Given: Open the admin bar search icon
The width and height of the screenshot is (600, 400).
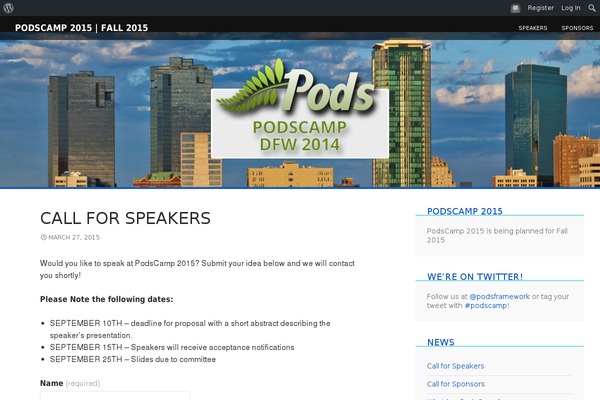Looking at the screenshot, I should click(592, 8).
